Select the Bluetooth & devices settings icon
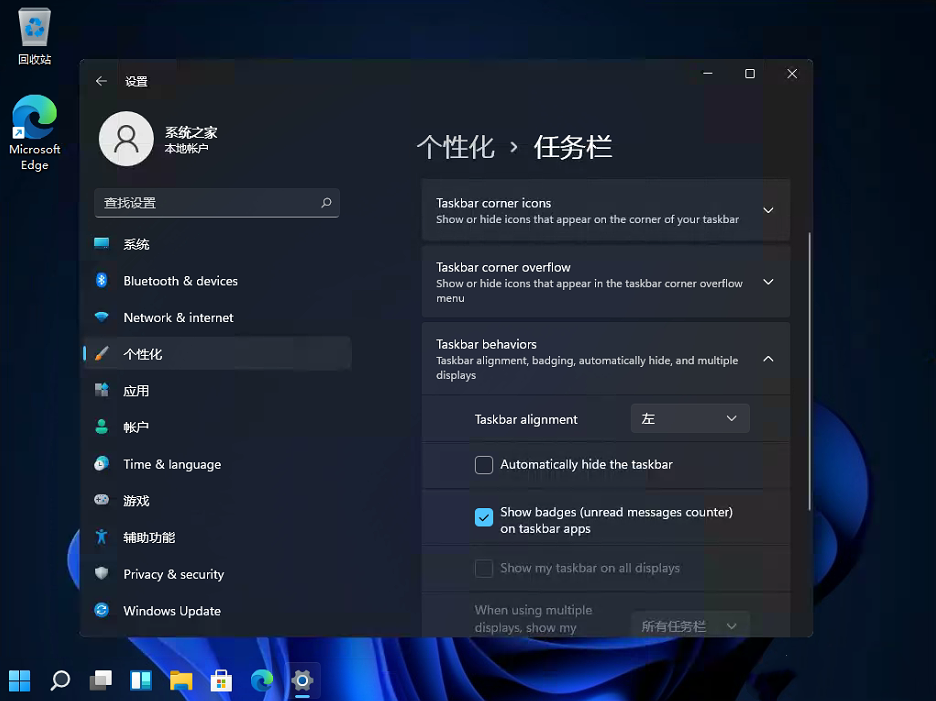The height and width of the screenshot is (701, 936). 101,281
